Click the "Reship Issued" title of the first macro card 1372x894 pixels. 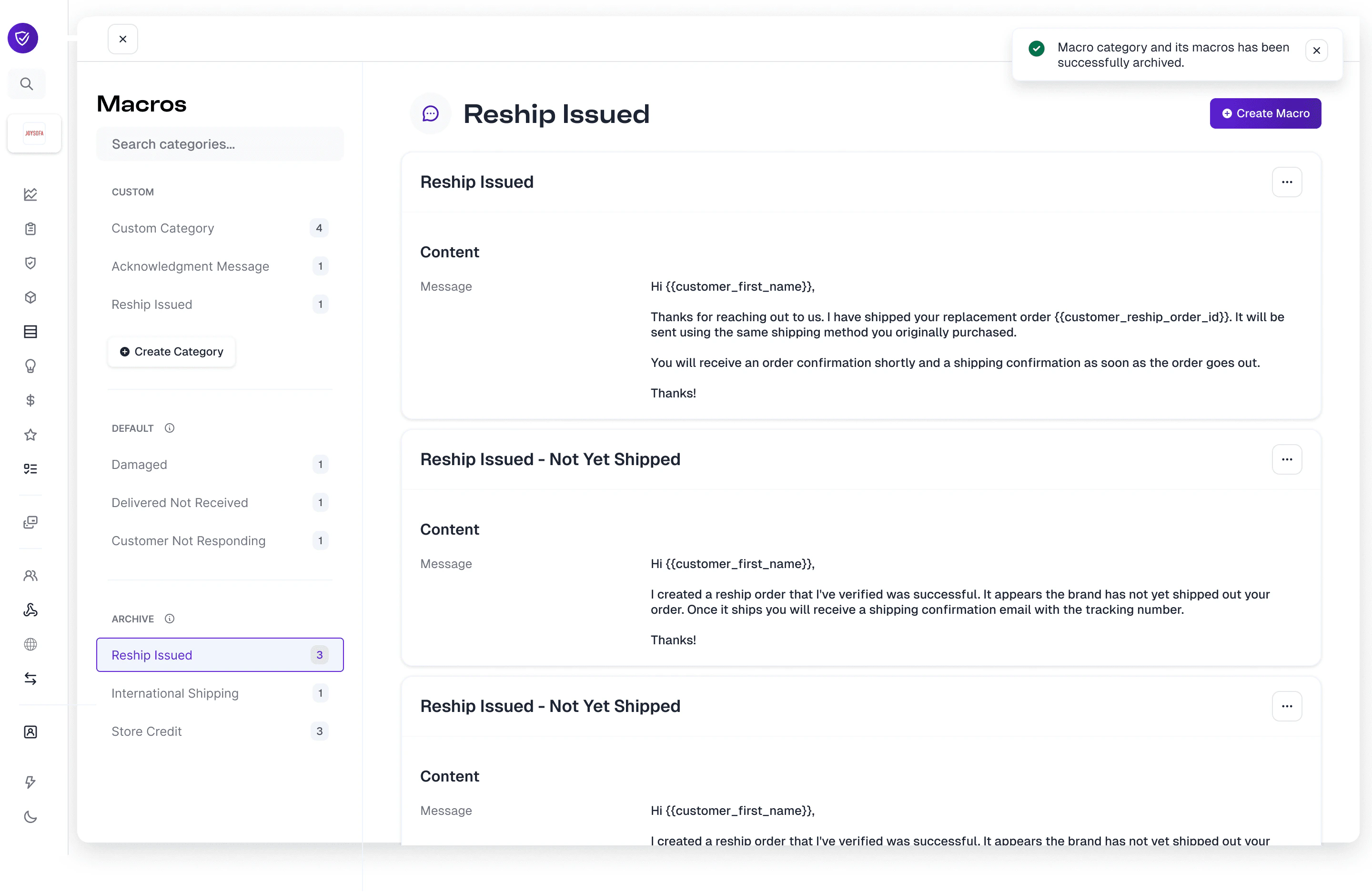click(x=477, y=182)
